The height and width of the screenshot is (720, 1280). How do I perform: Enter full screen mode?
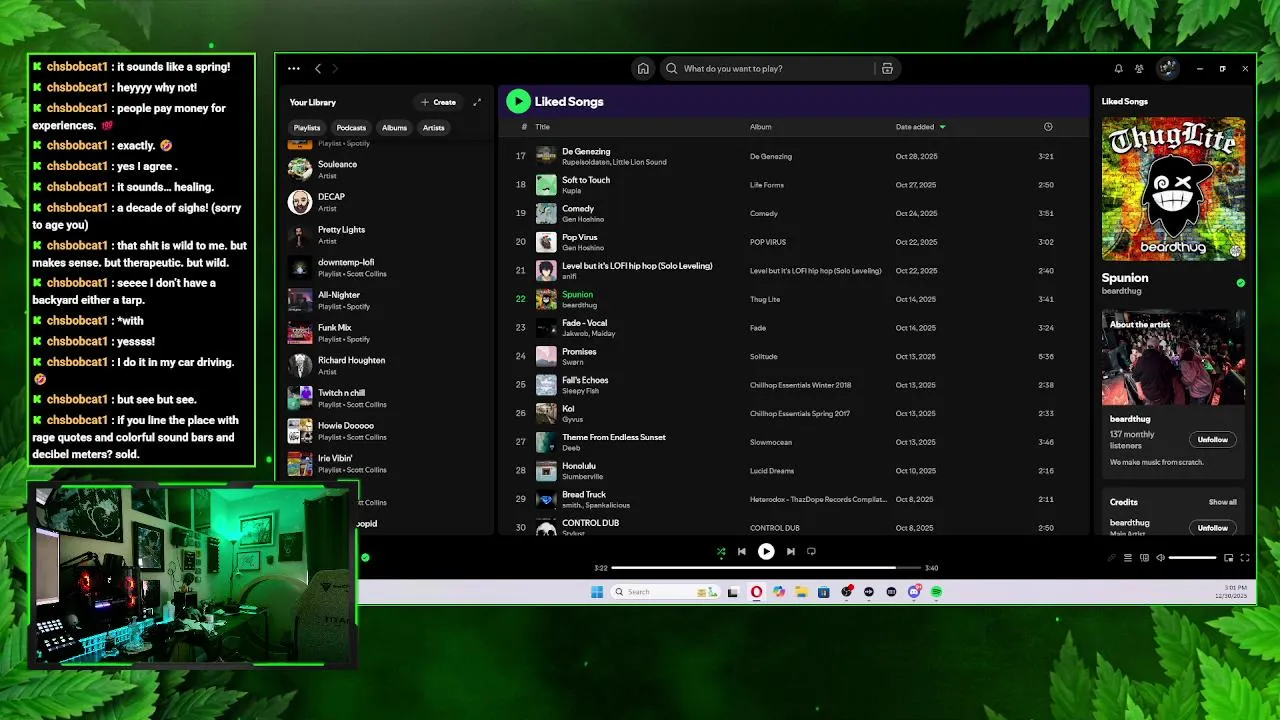(x=1245, y=558)
